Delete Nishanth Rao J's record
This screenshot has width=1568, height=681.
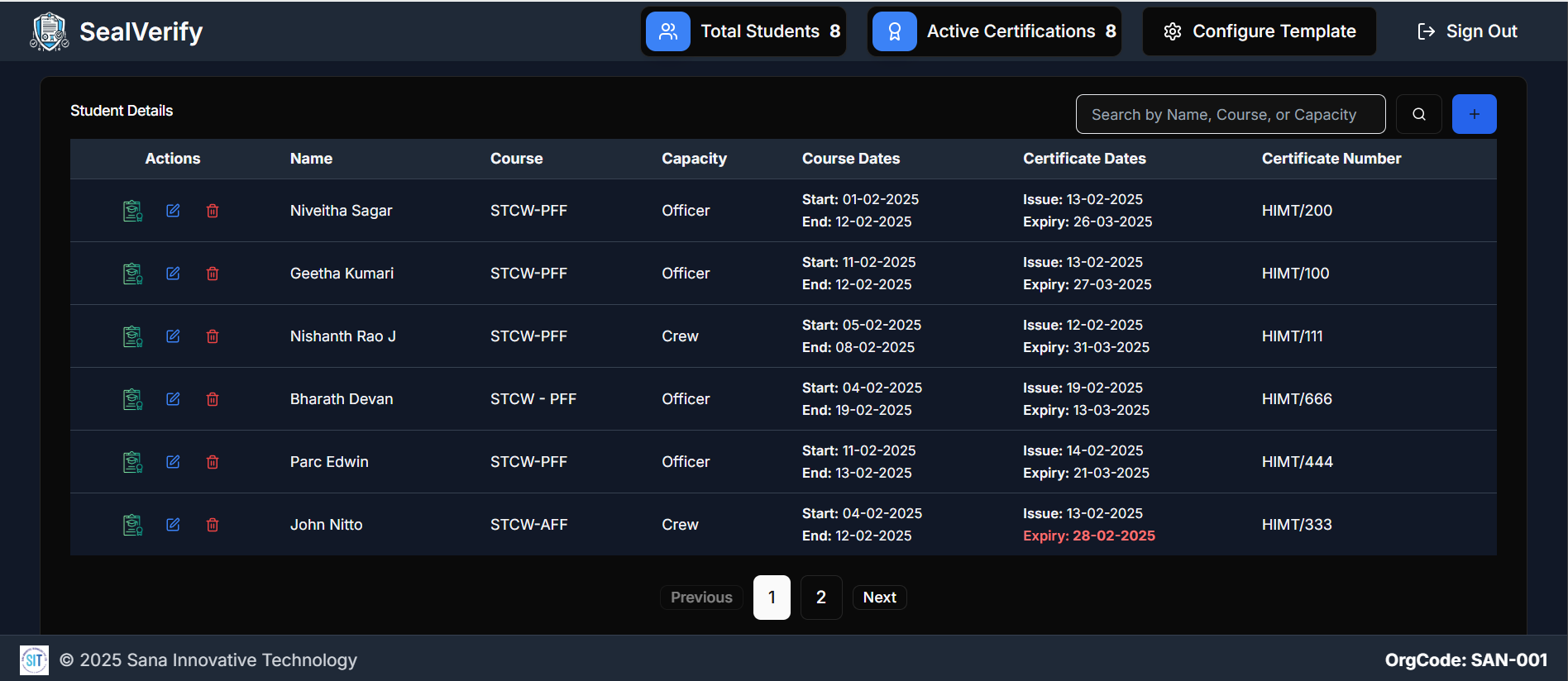click(x=213, y=336)
